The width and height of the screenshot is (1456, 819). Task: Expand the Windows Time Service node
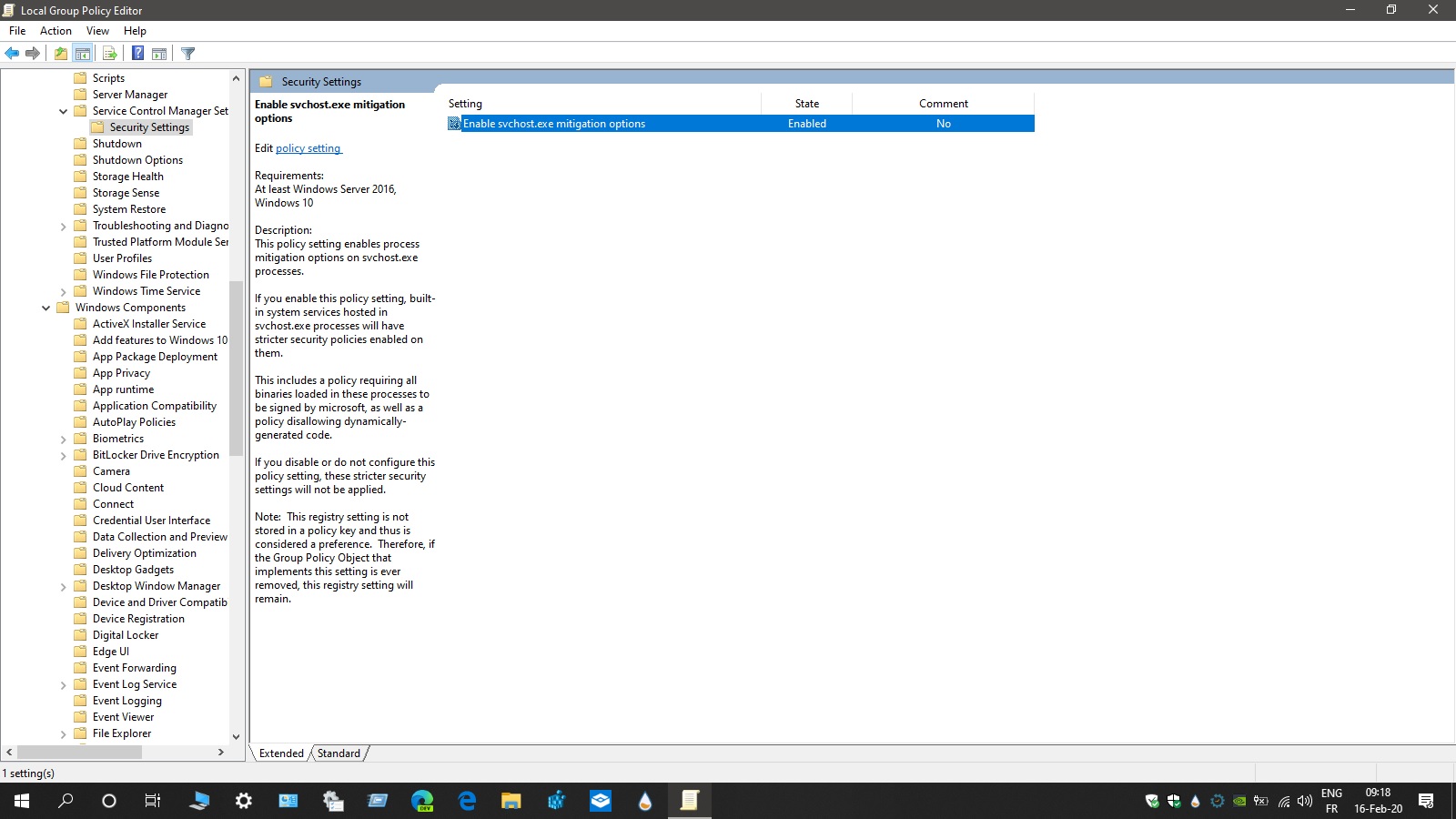point(63,291)
